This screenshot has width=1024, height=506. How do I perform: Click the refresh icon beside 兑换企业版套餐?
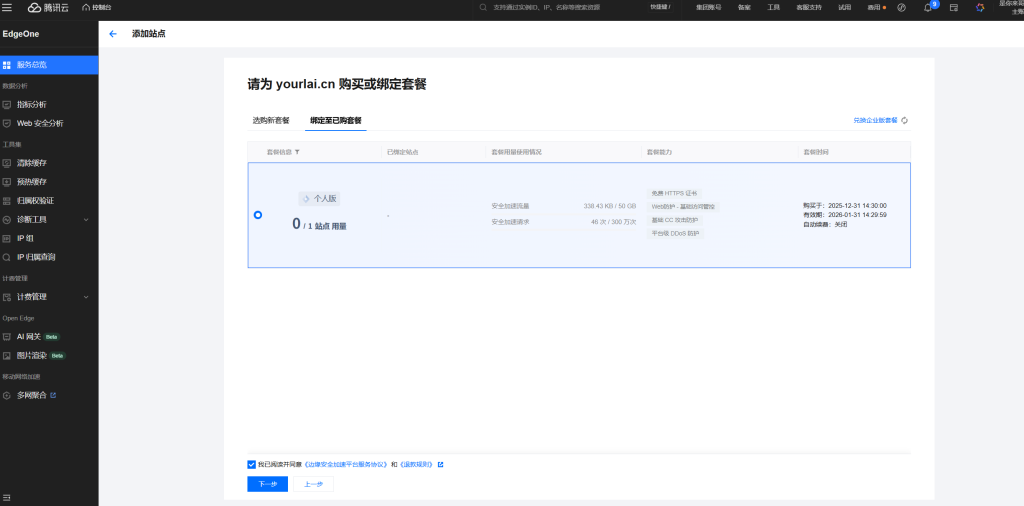coord(905,120)
